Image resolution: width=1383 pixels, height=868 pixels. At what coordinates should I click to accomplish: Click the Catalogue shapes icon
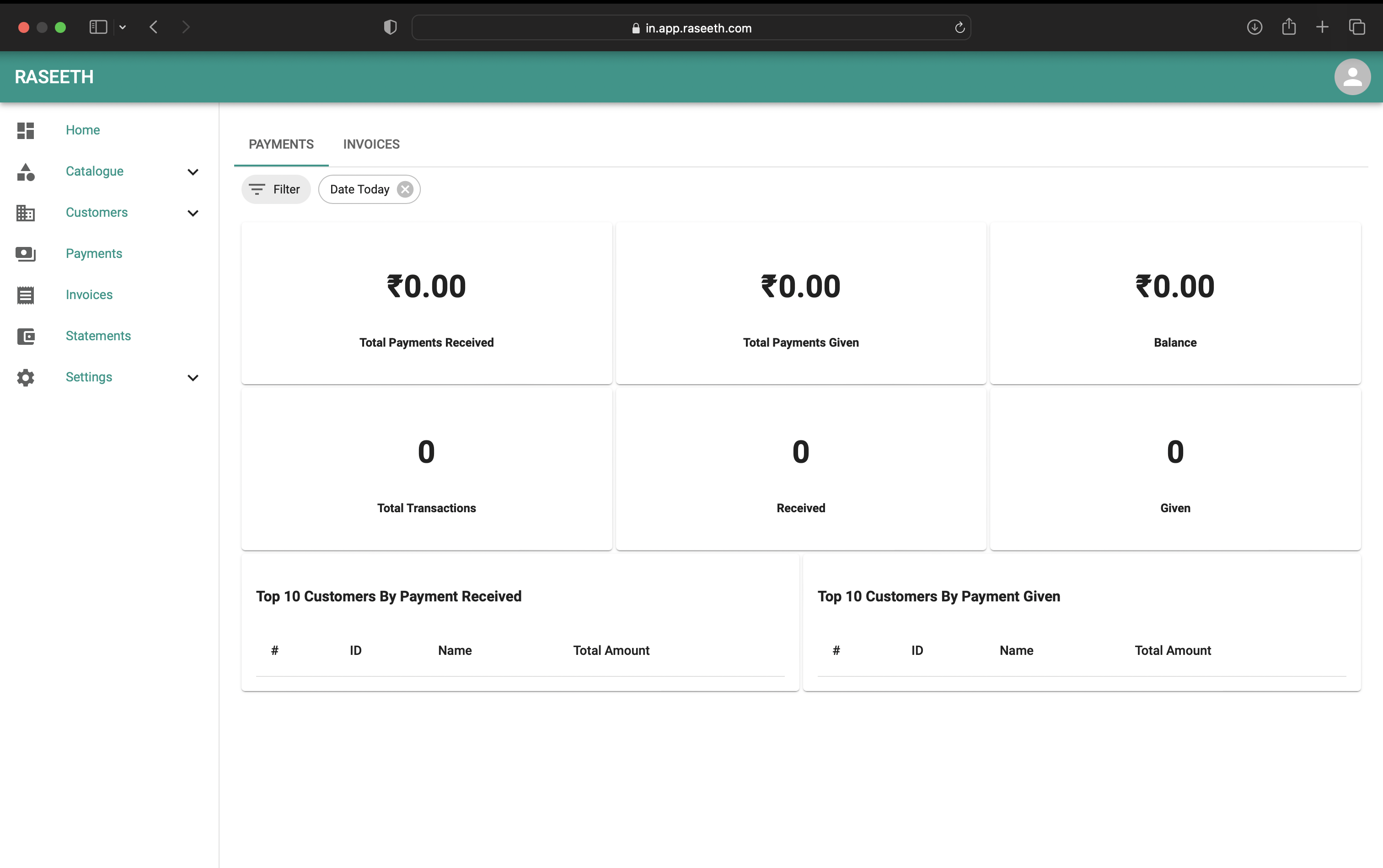(25, 171)
